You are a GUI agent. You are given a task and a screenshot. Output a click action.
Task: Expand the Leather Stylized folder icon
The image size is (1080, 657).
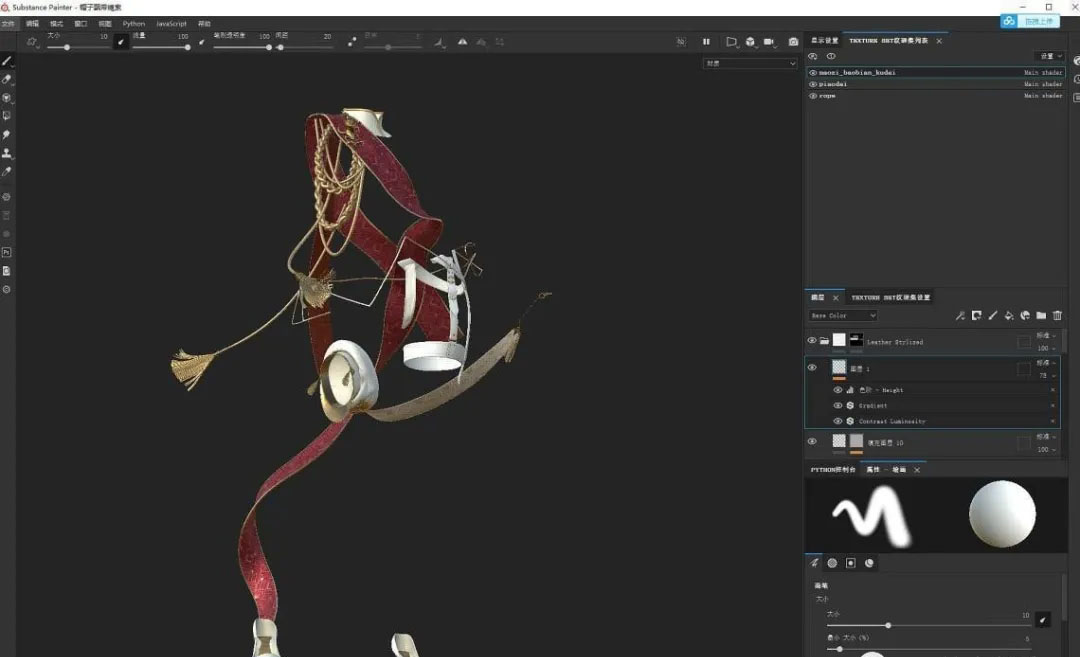(824, 341)
